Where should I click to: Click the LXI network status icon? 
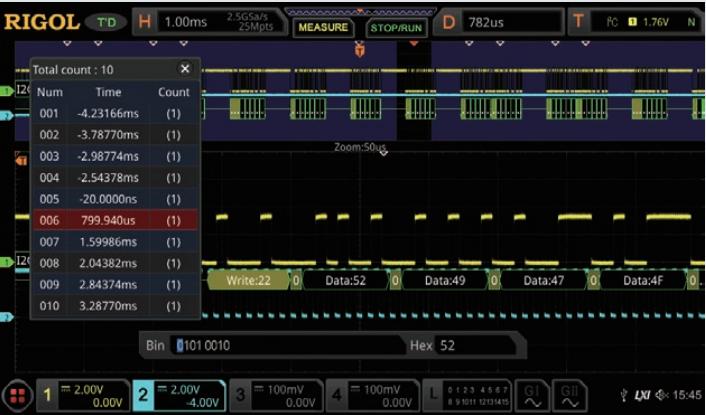[x=642, y=395]
